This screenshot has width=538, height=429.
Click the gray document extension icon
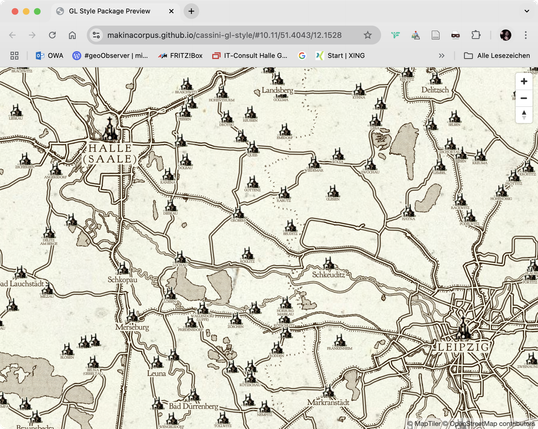(435, 35)
